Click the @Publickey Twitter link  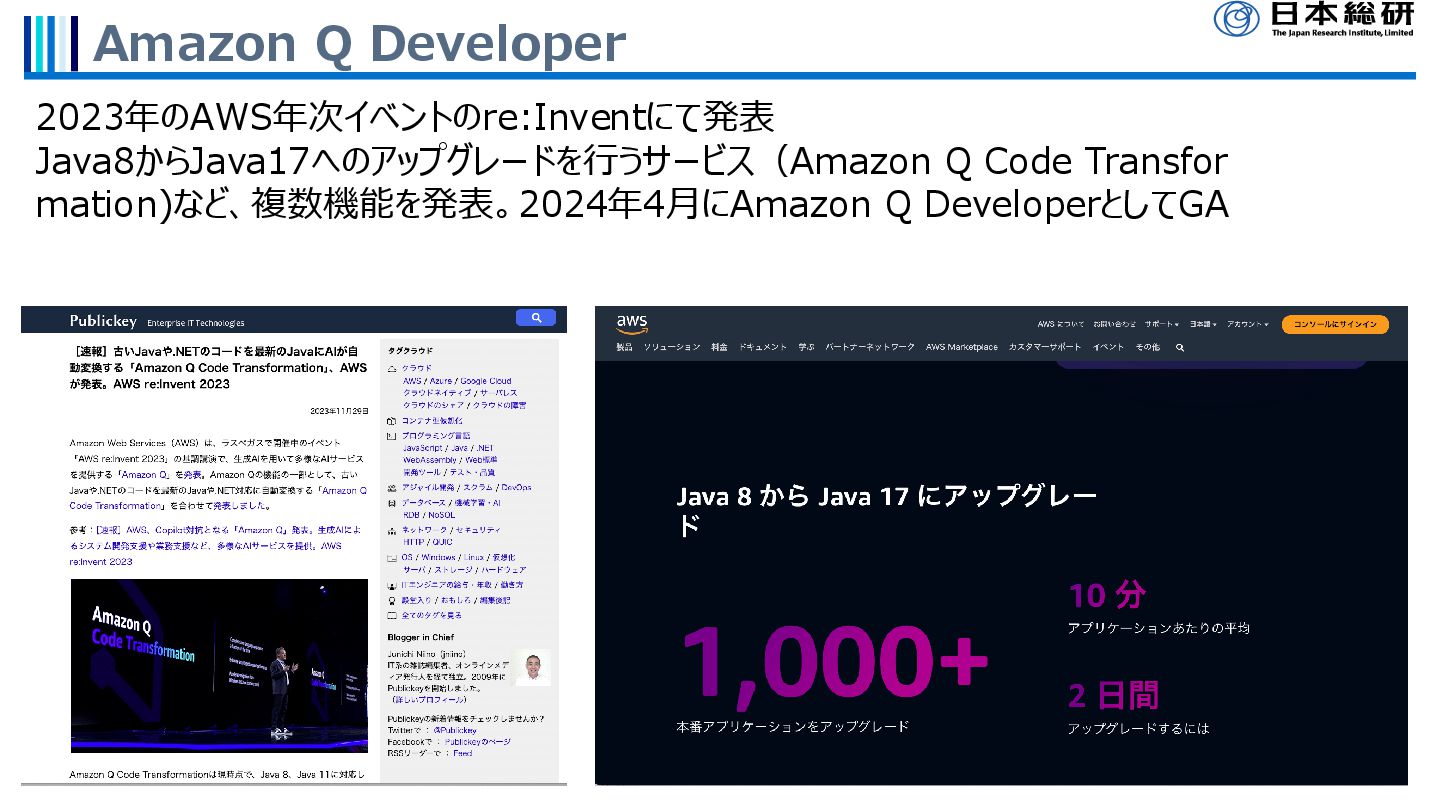455,731
